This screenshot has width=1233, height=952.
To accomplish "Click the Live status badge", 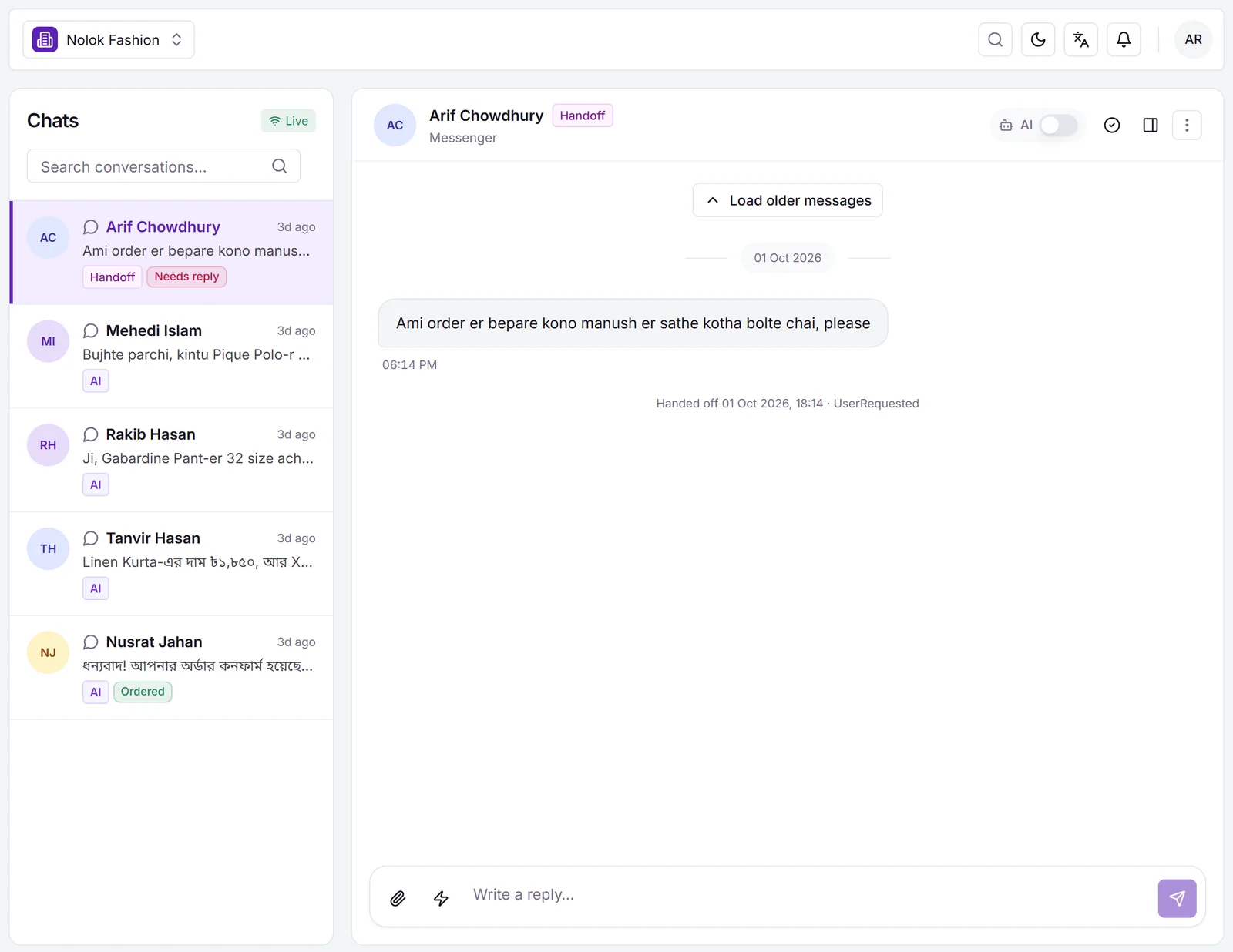I will pos(288,121).
